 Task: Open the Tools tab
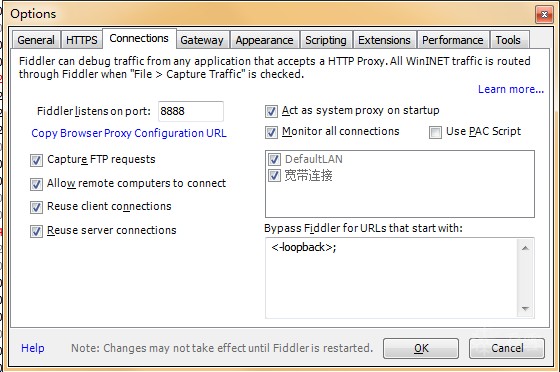(x=508, y=40)
